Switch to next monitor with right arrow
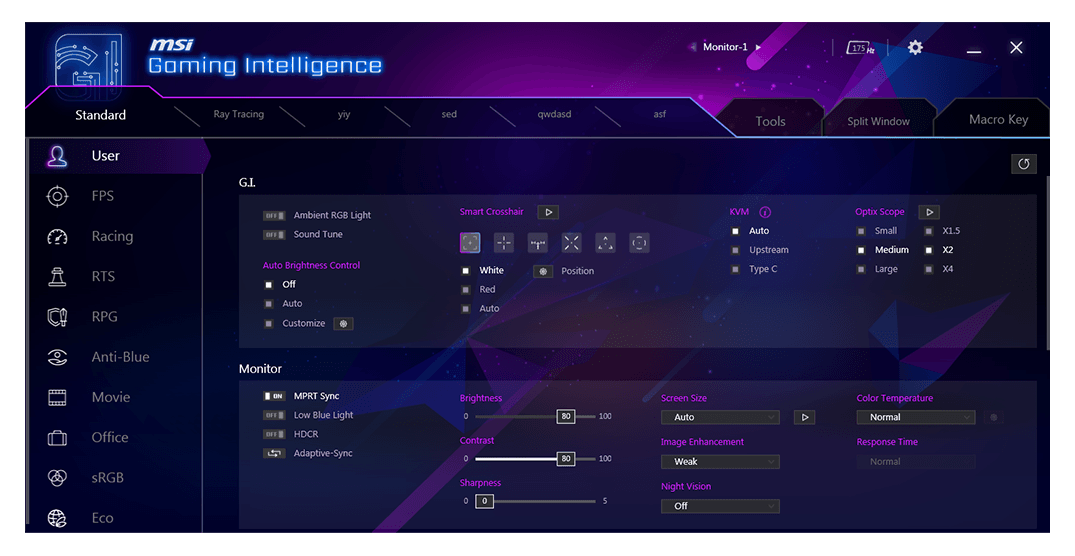The width and height of the screenshot is (1075, 556). [x=758, y=47]
